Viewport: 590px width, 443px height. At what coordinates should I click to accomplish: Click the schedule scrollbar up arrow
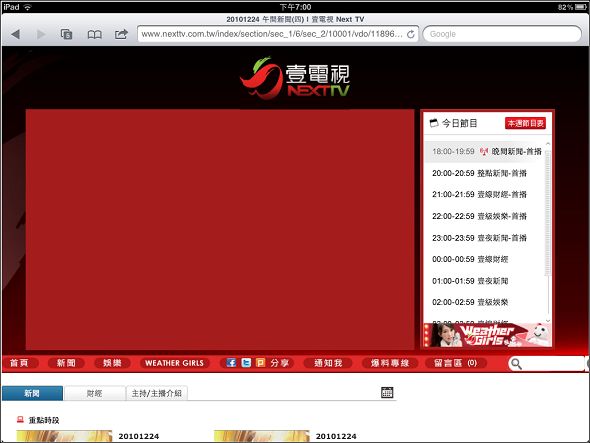click(548, 144)
